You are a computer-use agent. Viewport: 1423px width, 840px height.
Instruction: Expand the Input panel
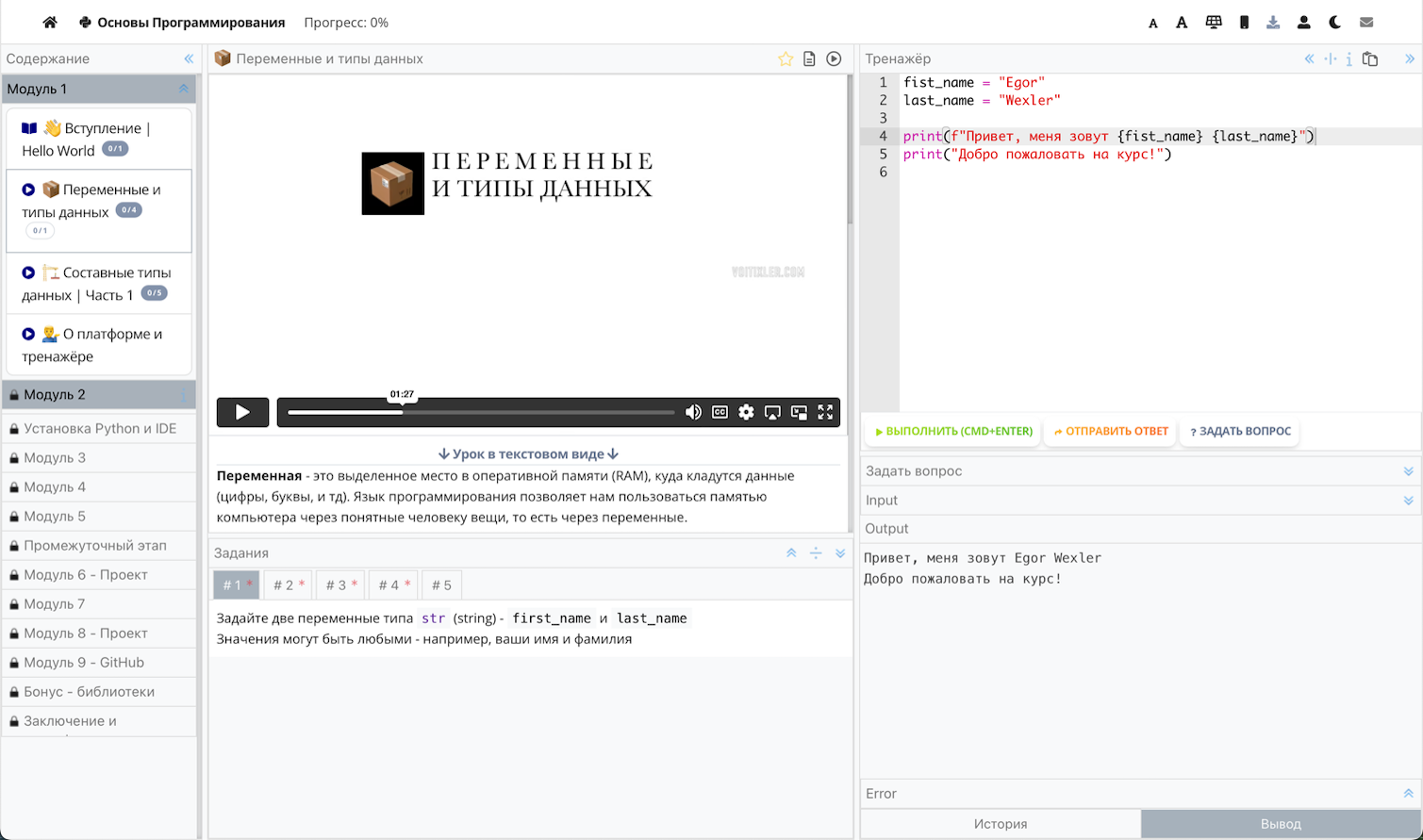coord(1408,501)
